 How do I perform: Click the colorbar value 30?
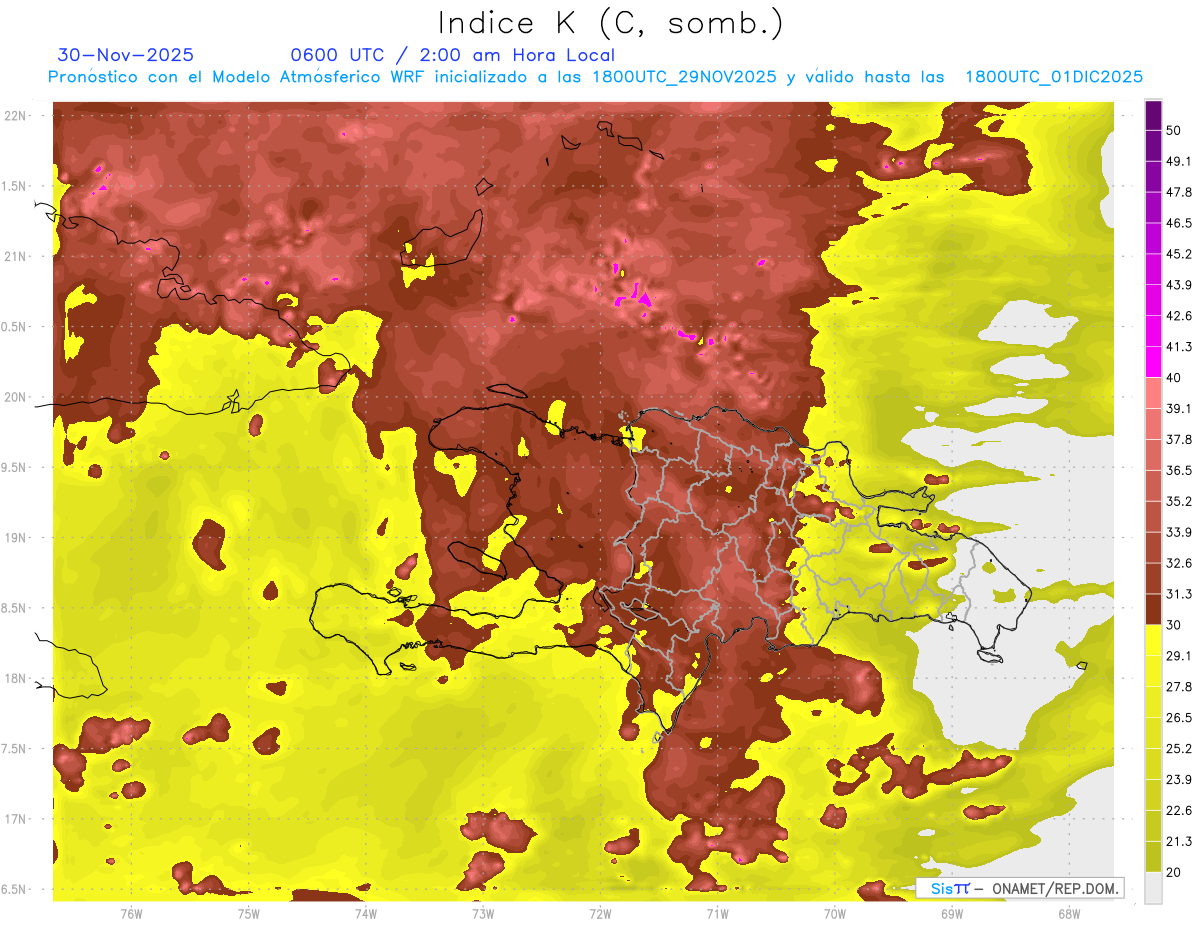click(x=1174, y=625)
